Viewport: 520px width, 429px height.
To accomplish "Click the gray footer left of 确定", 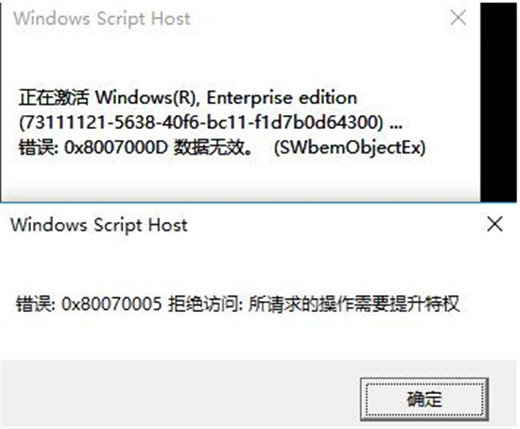I will pyautogui.click(x=180, y=393).
